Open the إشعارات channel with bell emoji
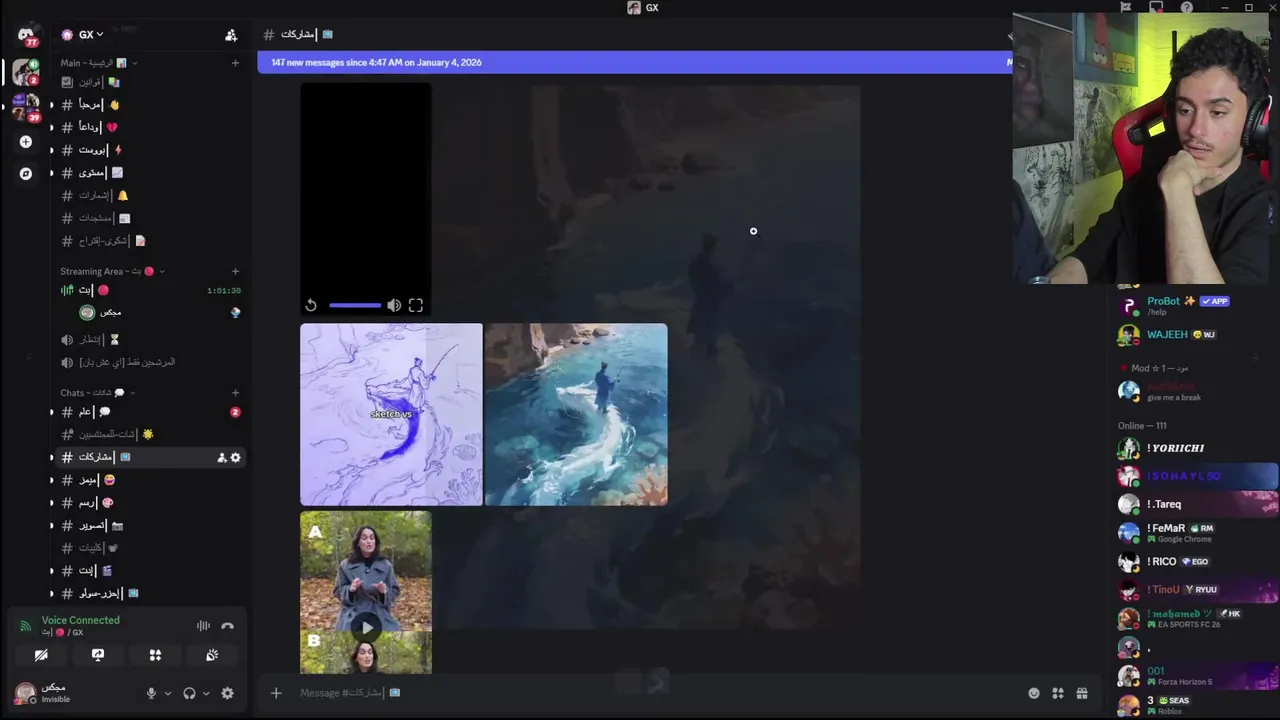Image resolution: width=1280 pixels, height=720 pixels. pyautogui.click(x=150, y=195)
